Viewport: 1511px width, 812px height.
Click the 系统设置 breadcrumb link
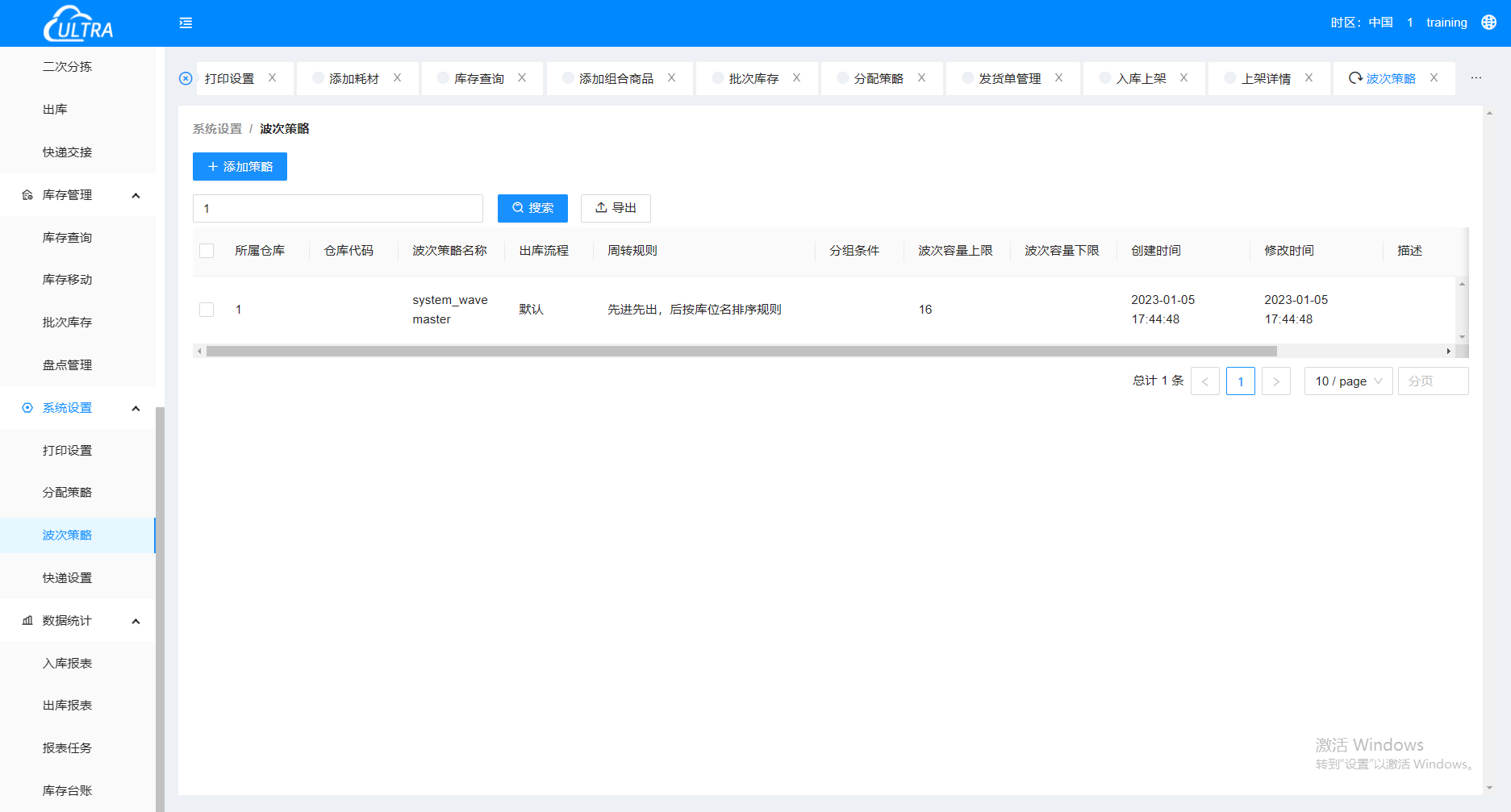[x=217, y=128]
